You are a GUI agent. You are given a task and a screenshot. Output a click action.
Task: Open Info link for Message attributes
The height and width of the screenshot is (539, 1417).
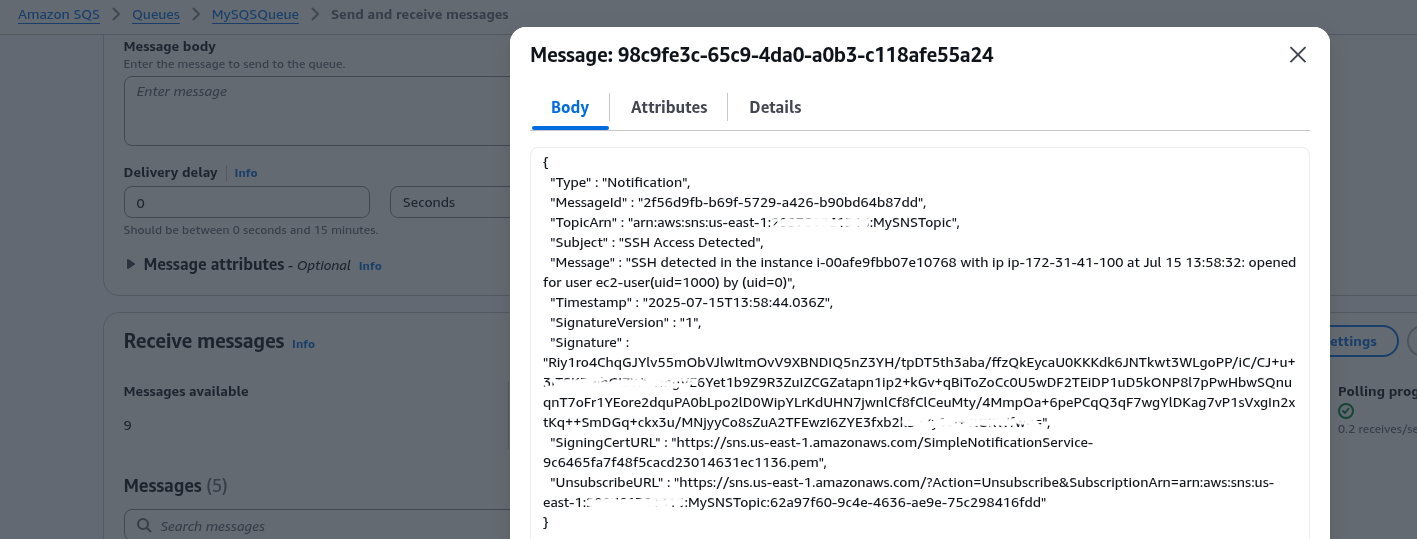tap(370, 266)
